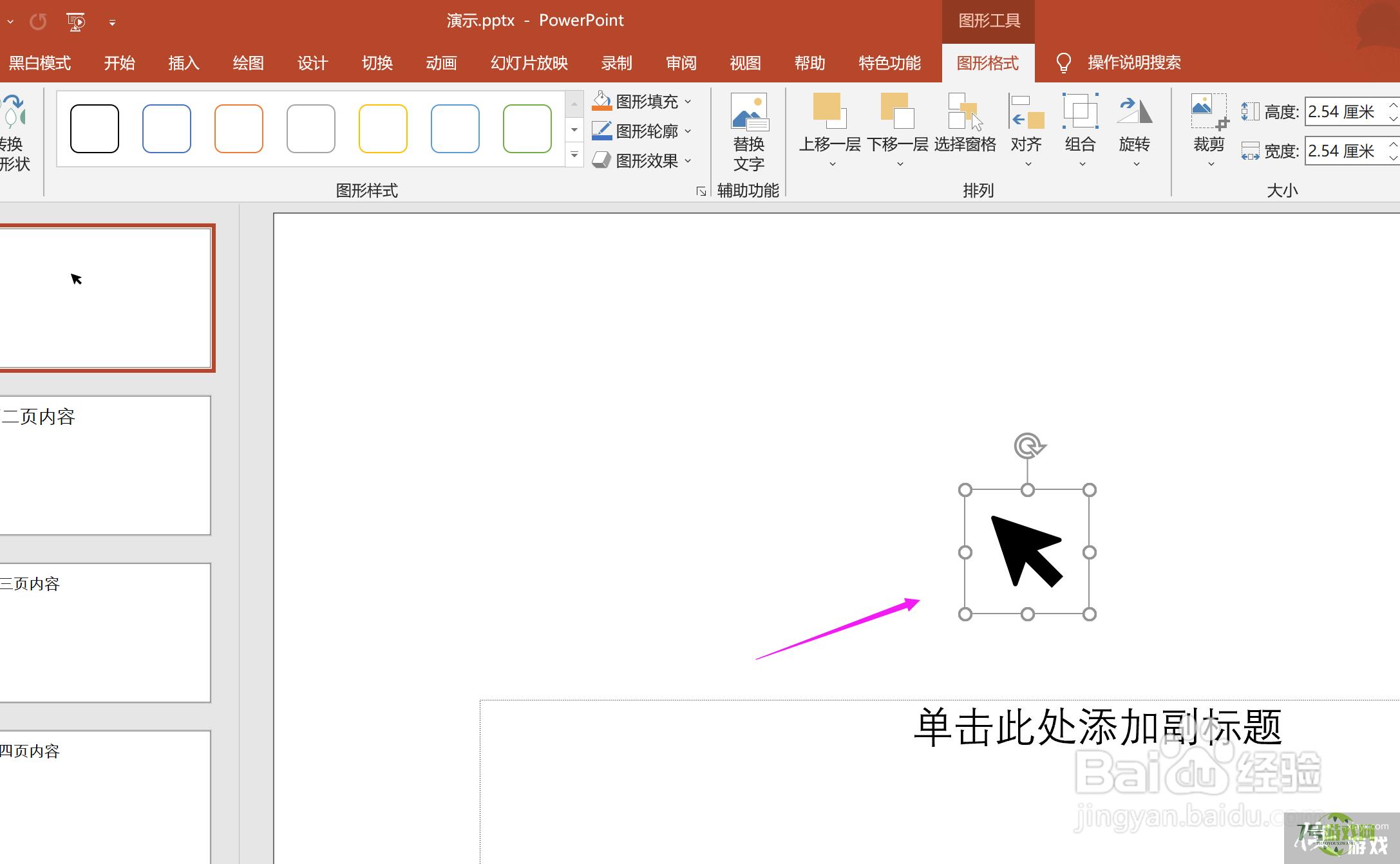Select the 四页内容 slide thumbnail

(105, 797)
